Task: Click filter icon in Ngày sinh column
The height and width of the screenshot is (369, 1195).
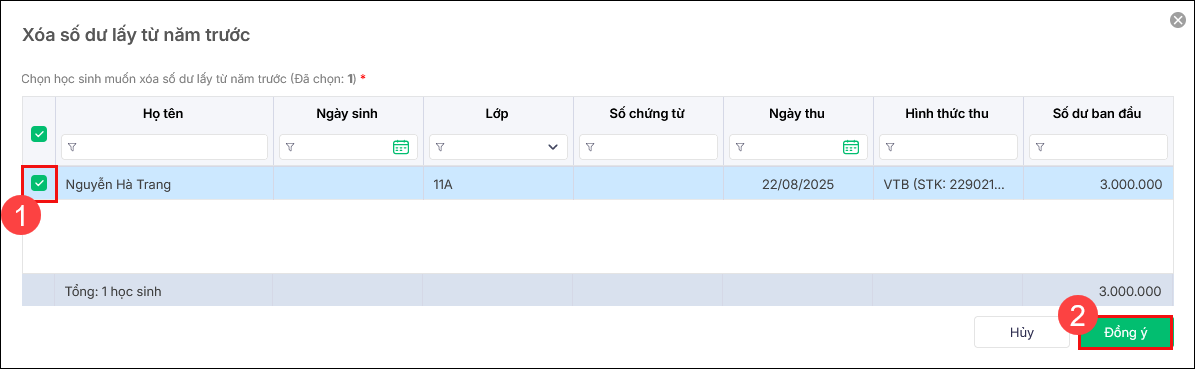Action: click(290, 147)
